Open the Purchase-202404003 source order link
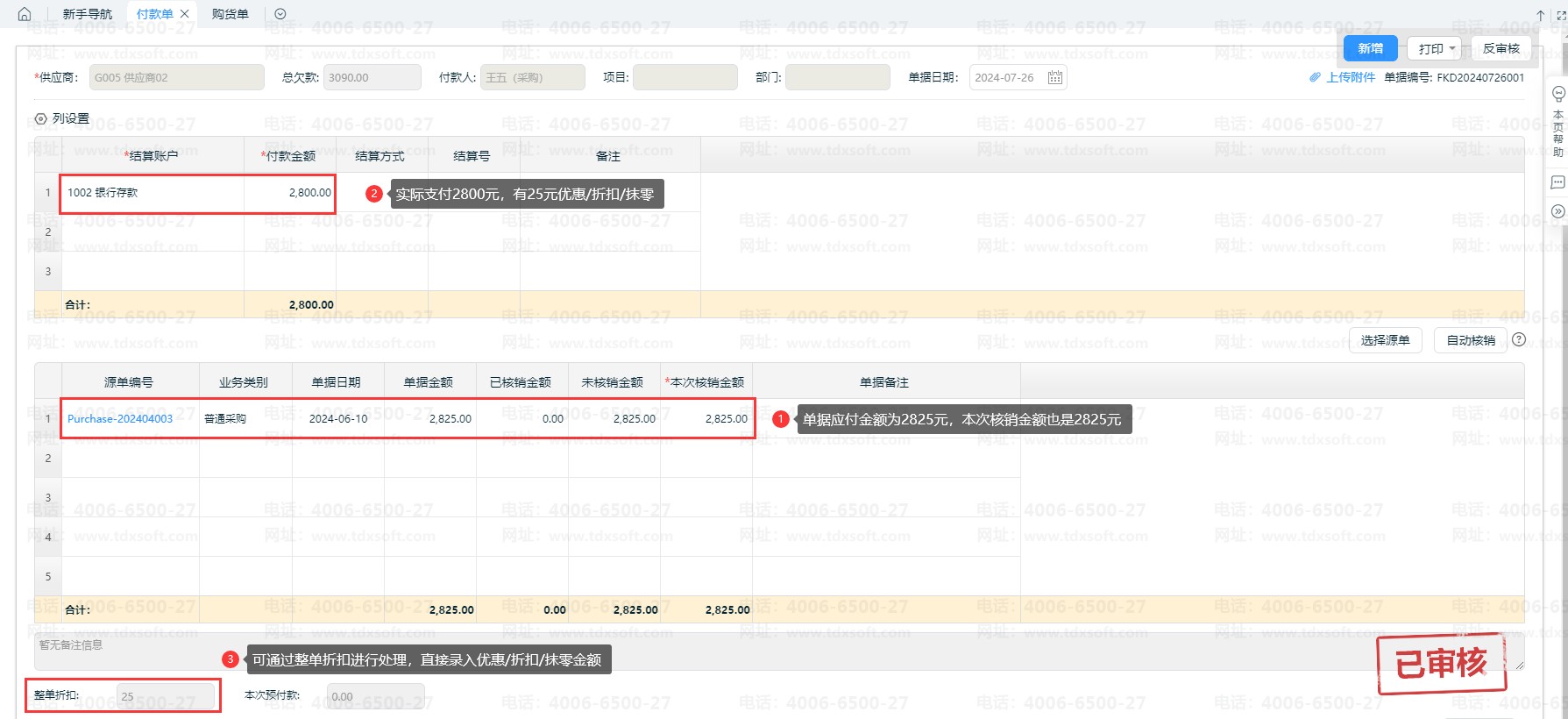Screen dimensions: 1568x719 120,419
